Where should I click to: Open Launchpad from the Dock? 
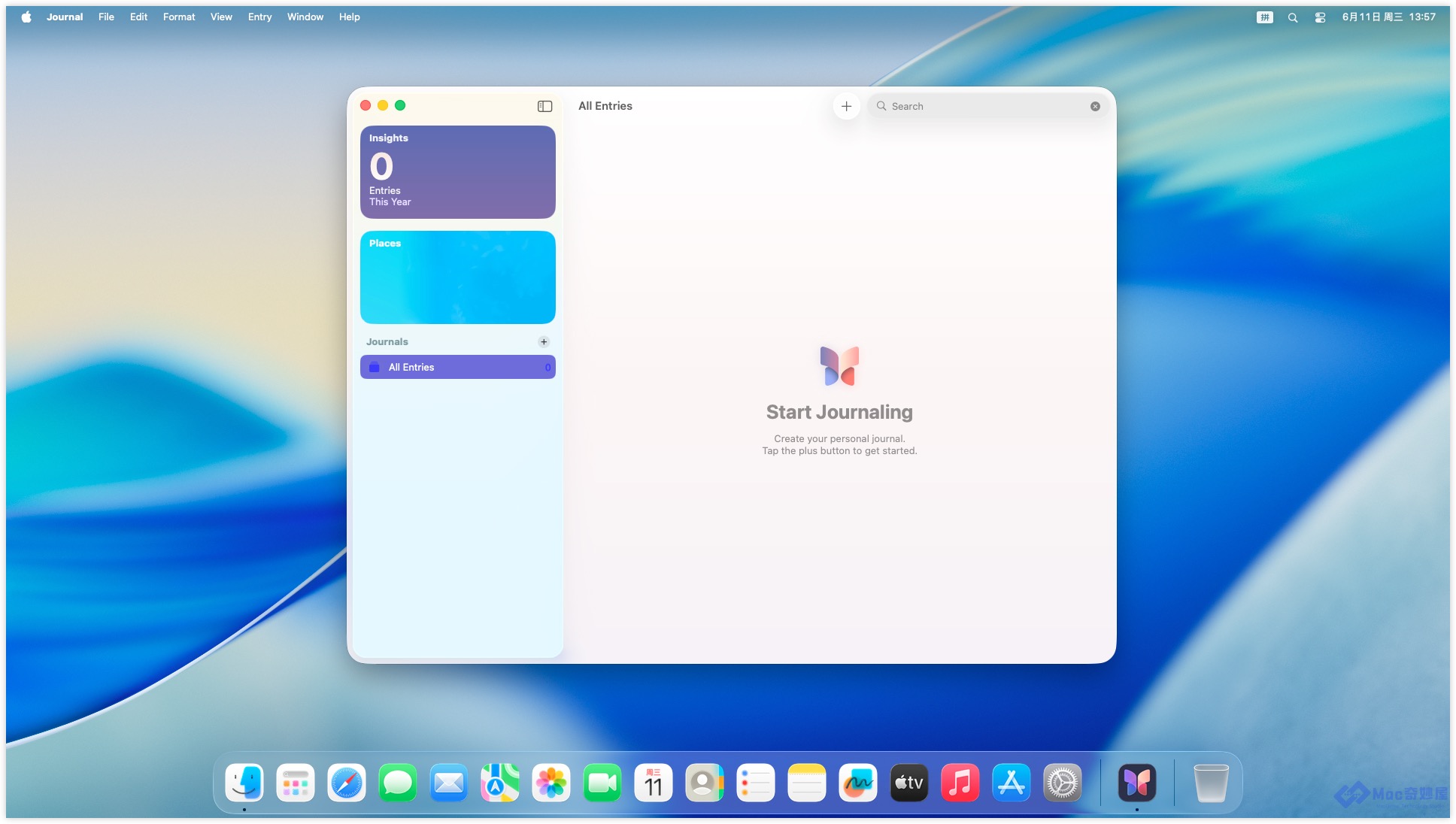point(296,783)
